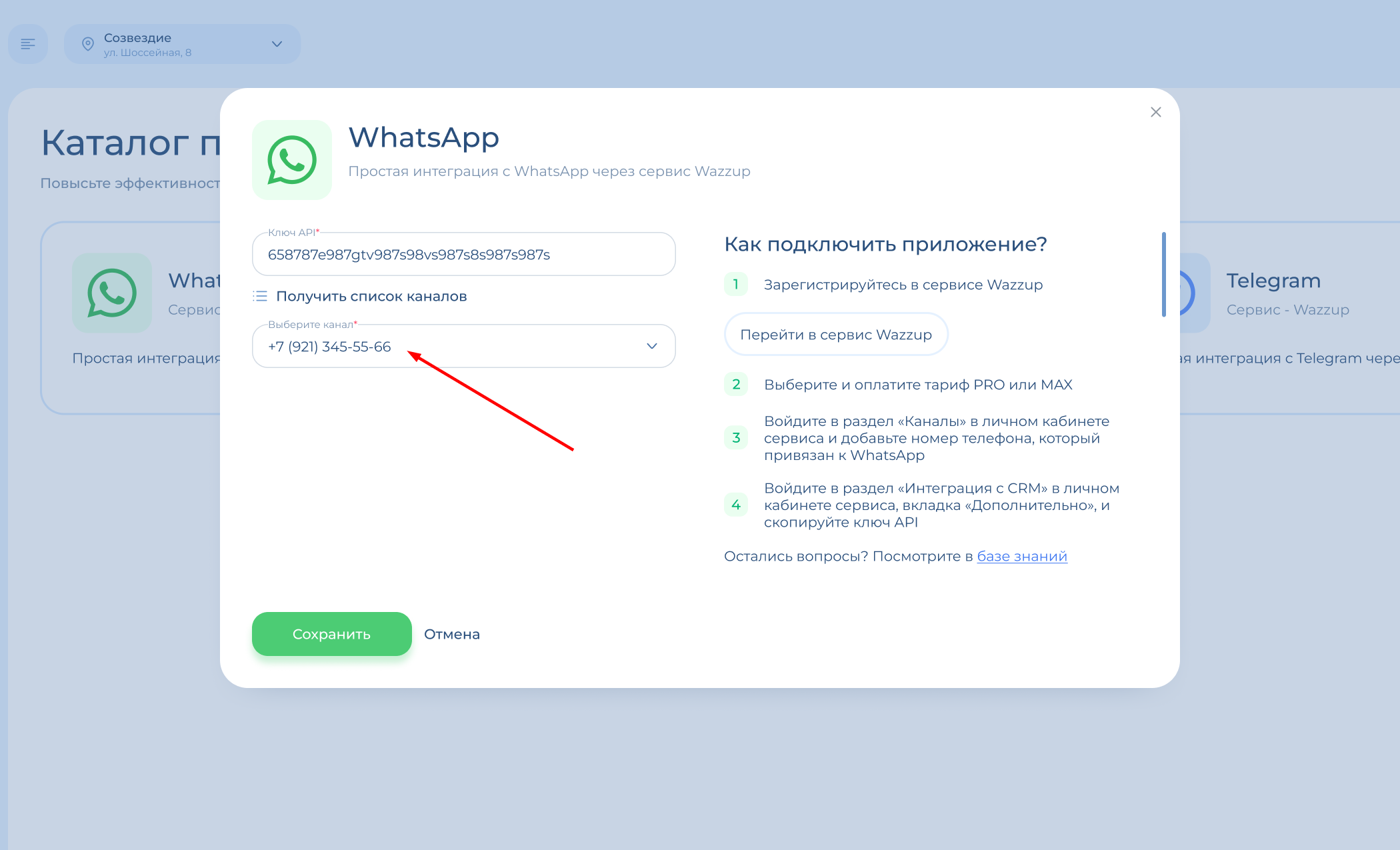Click chevron arrow in channel selector
This screenshot has height=850, width=1400.
point(652,346)
